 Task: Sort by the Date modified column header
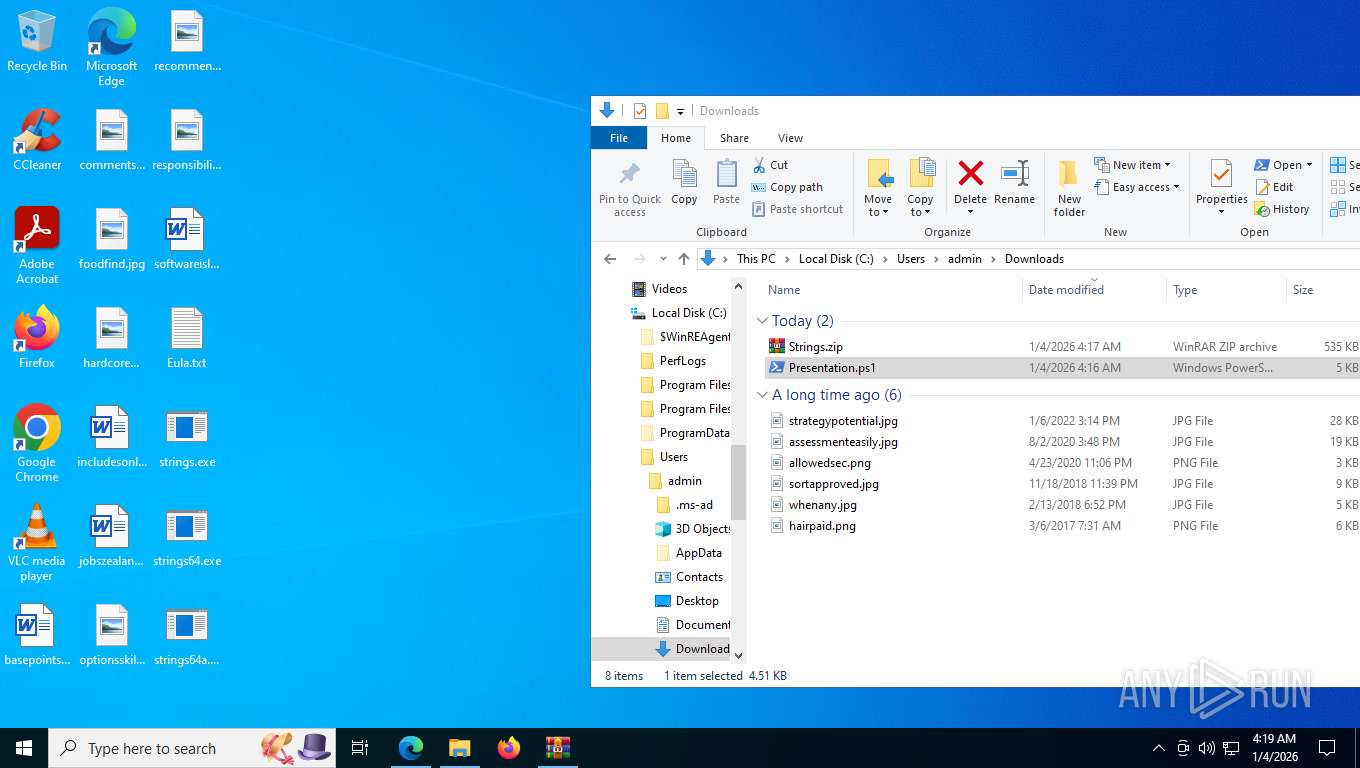[1066, 290]
